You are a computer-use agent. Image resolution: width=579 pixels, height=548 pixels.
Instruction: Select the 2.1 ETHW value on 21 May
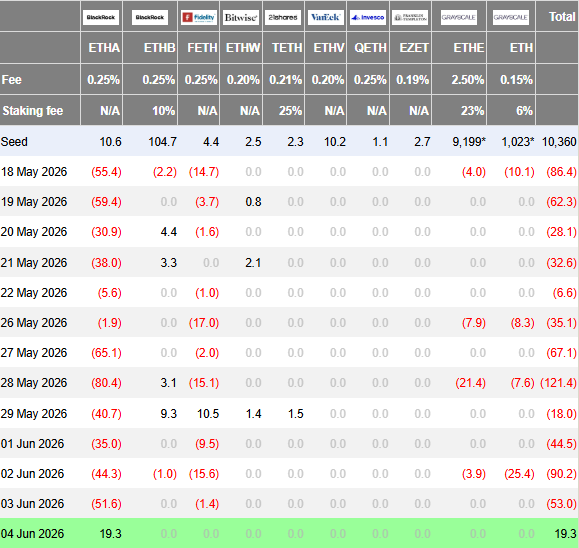[x=253, y=263]
